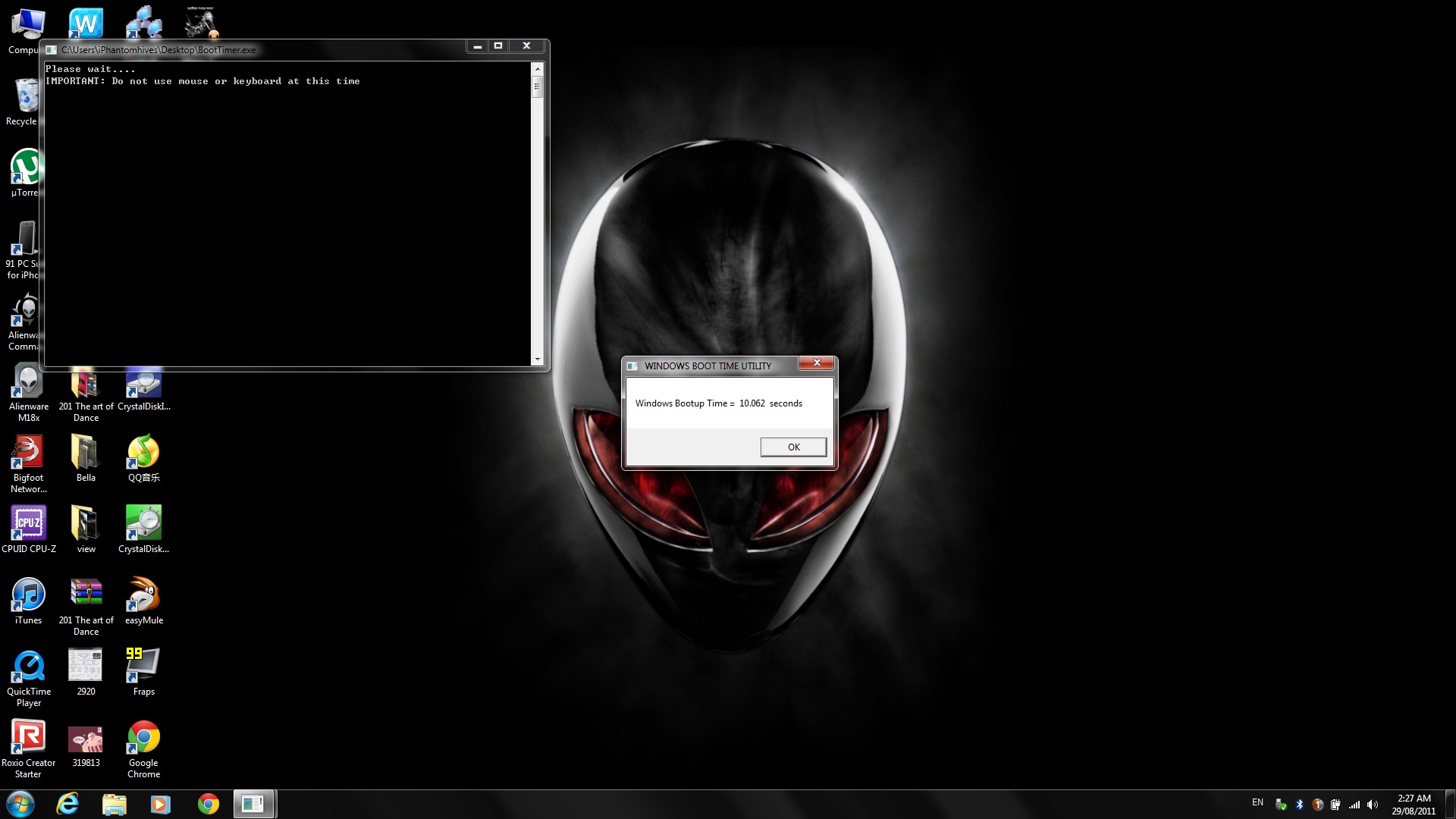Select the WinRAR archive 201 The art of Dance

pos(86,607)
